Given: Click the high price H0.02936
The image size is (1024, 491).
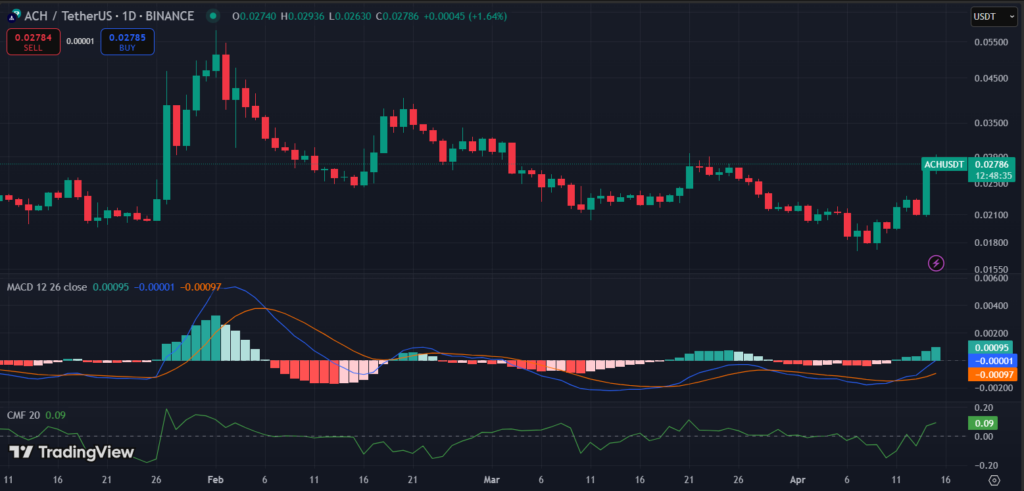Looking at the screenshot, I should pyautogui.click(x=302, y=16).
